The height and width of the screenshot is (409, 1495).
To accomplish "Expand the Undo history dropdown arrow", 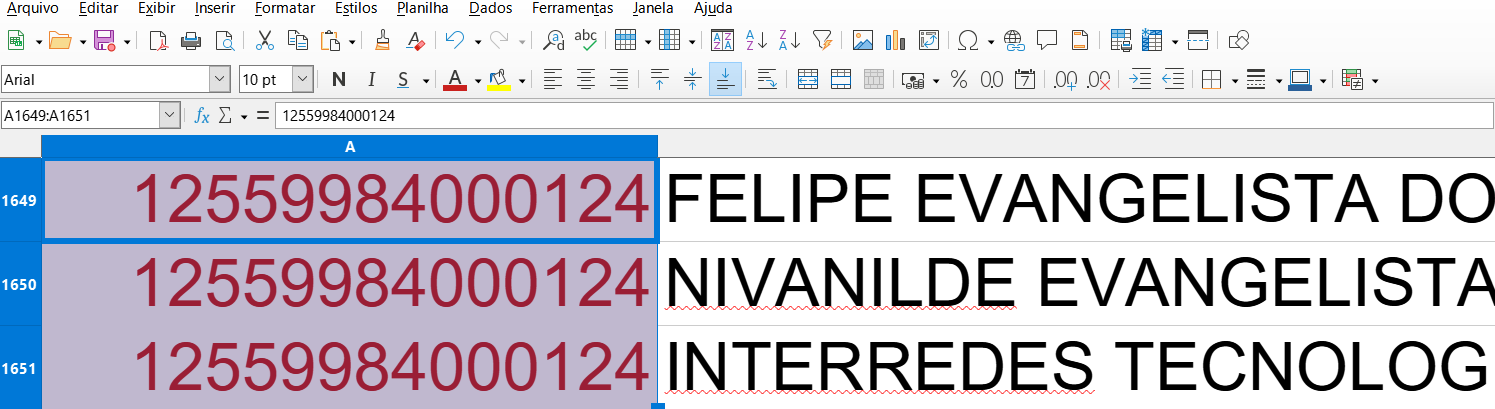I will 478,42.
